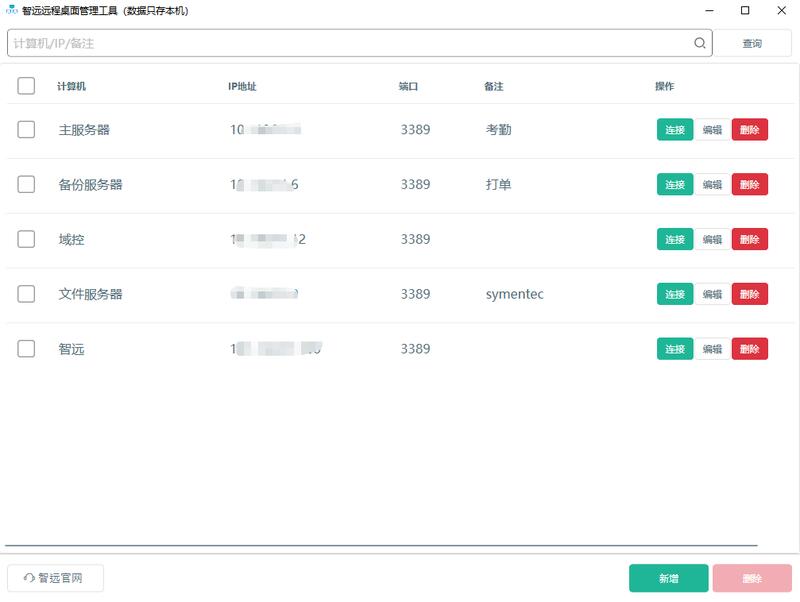Delete the 域控 entry
Viewport: 800px width, 602px height.
point(749,239)
